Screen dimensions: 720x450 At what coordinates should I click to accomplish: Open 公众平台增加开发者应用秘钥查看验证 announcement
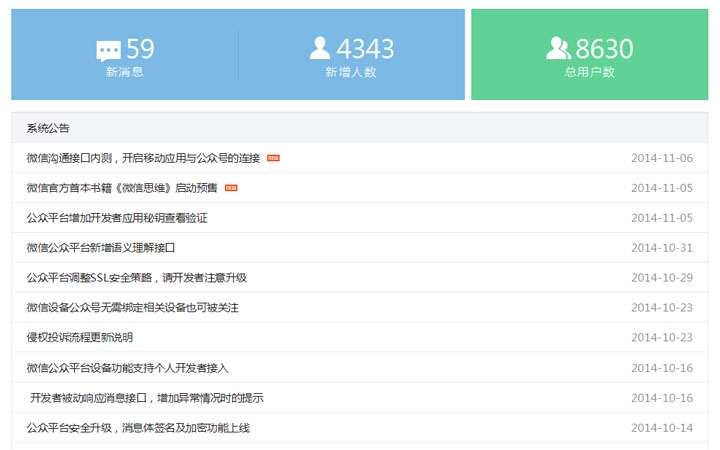click(117, 218)
